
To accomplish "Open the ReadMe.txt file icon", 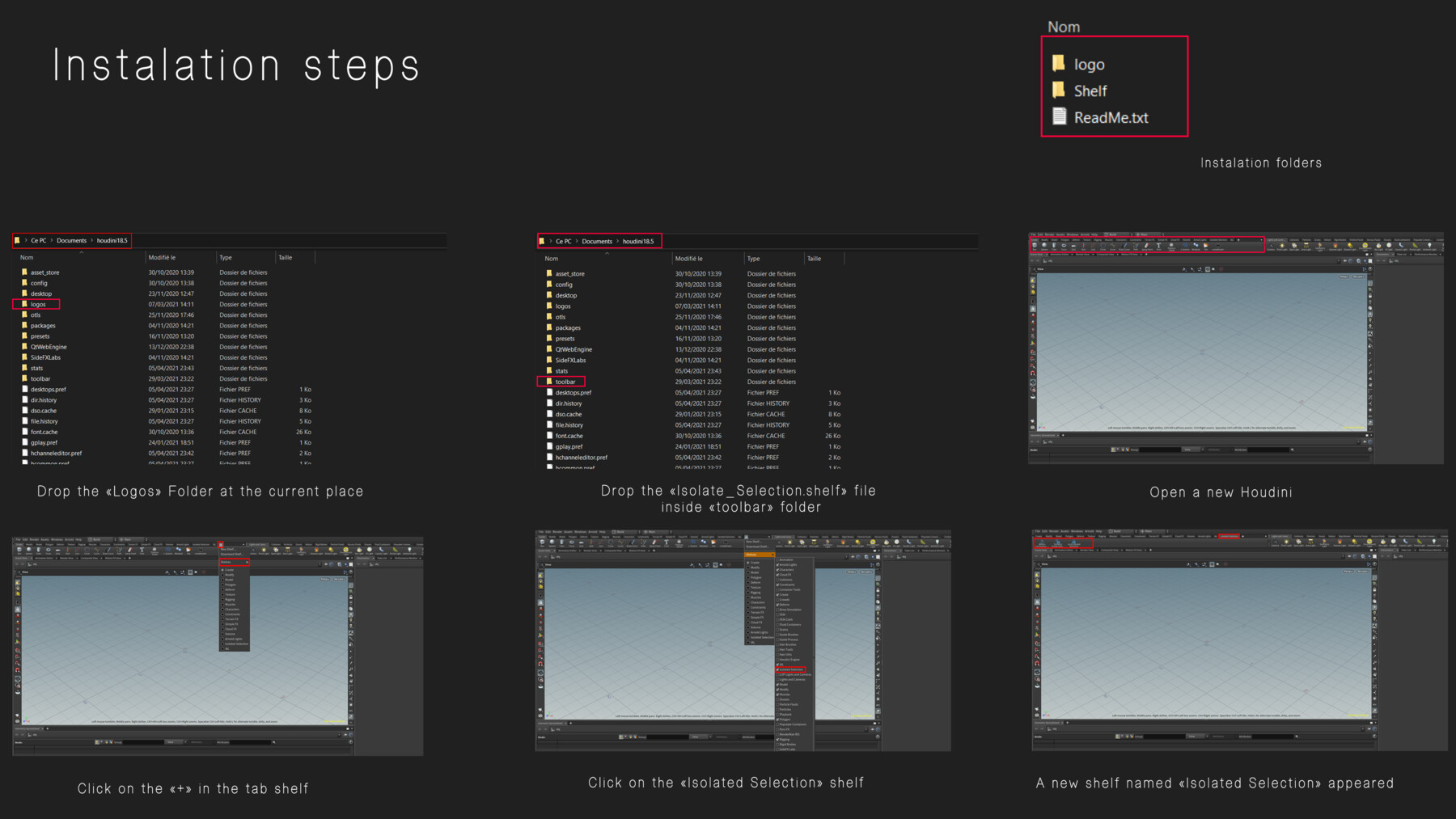I will point(1059,116).
